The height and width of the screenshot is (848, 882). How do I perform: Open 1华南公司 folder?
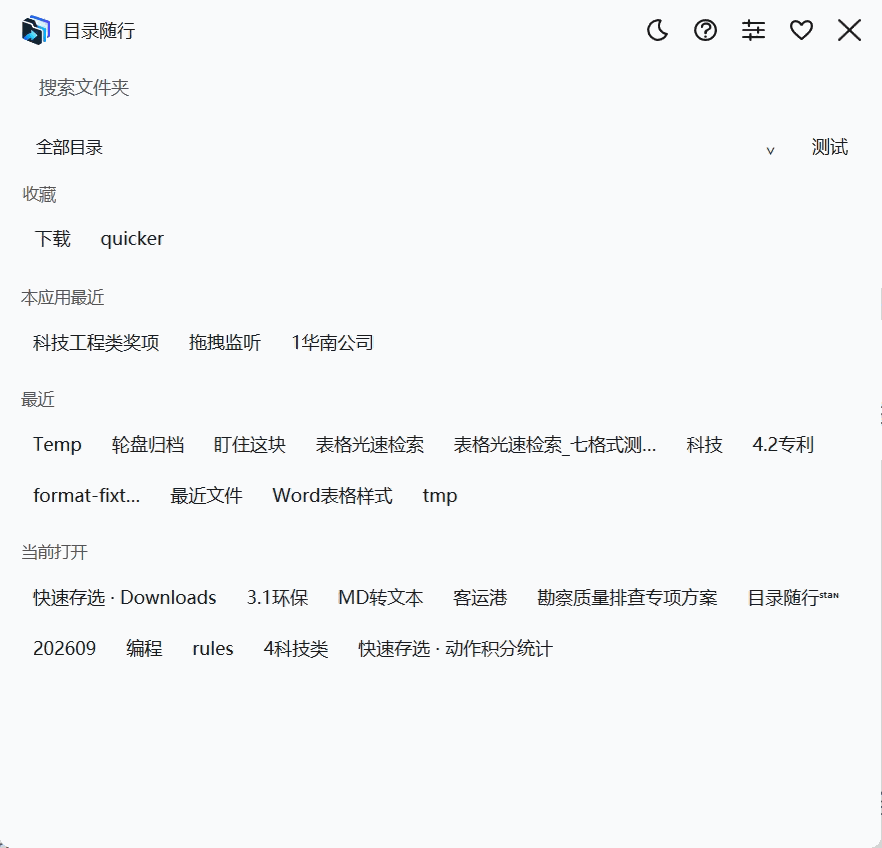tap(332, 342)
